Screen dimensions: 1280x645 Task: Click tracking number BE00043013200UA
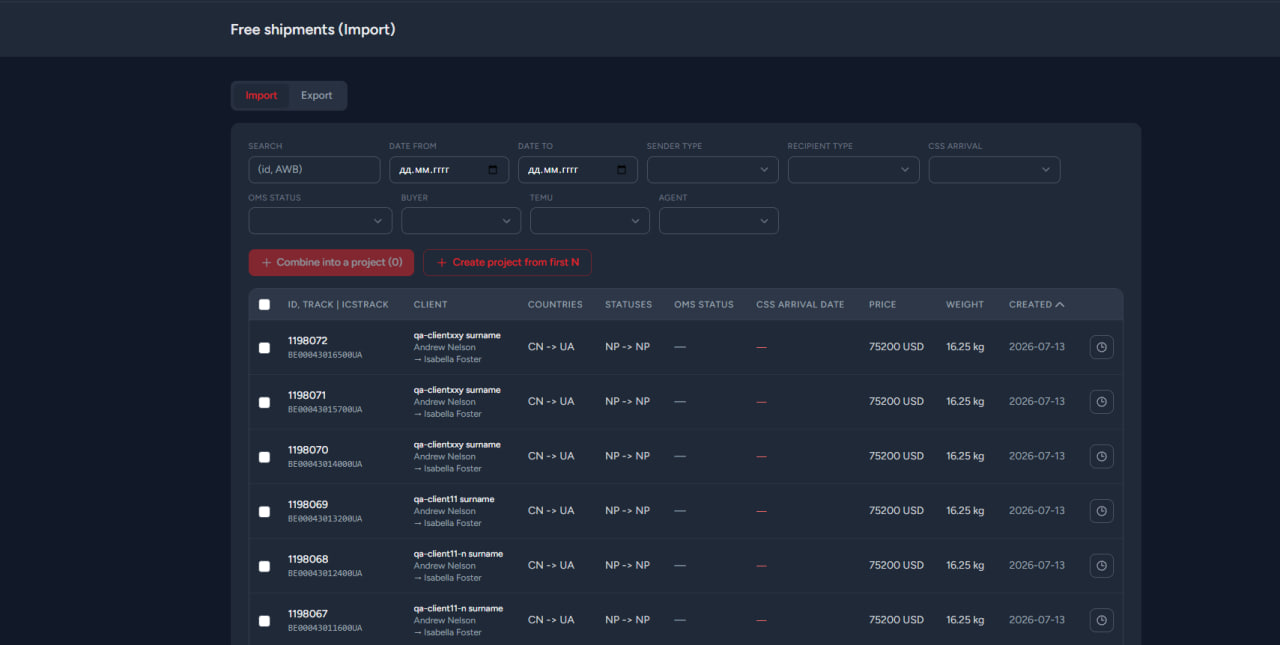point(325,518)
